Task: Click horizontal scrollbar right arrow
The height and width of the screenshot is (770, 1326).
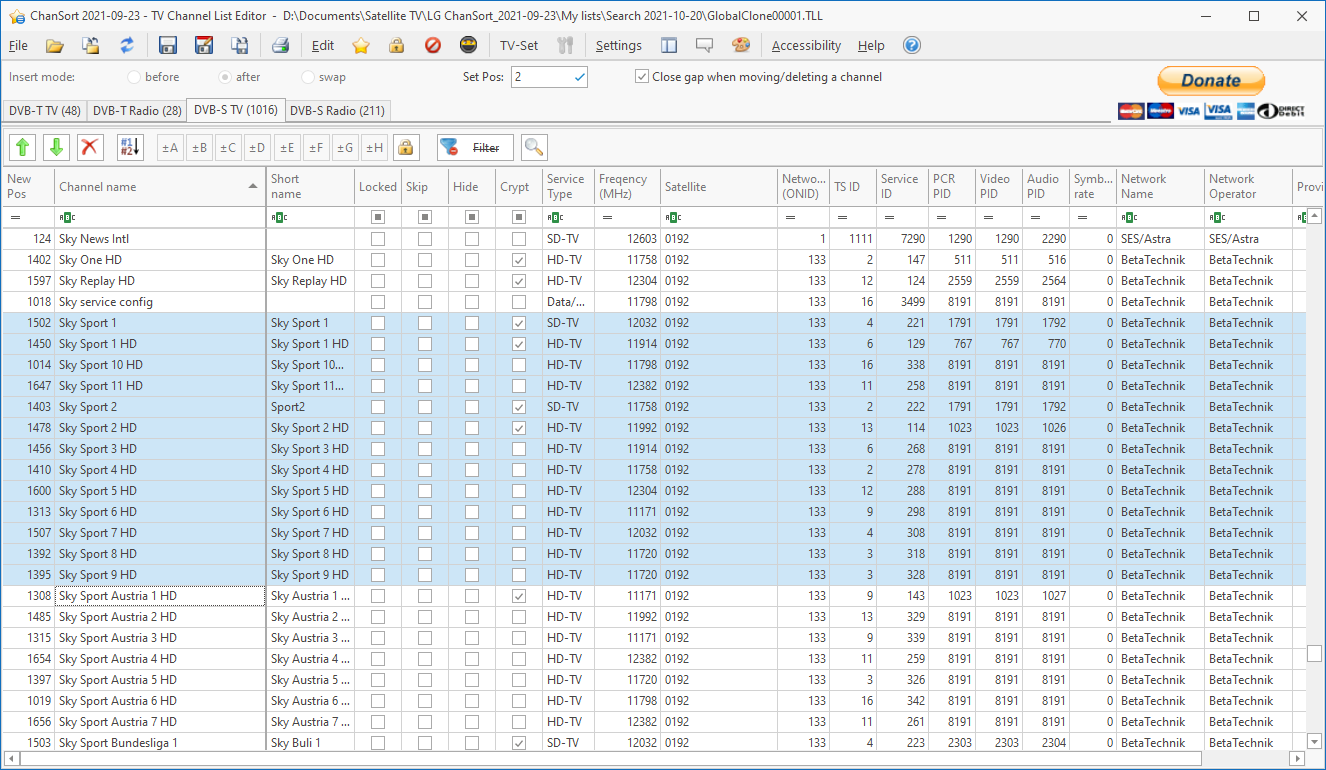Action: click(x=1297, y=759)
